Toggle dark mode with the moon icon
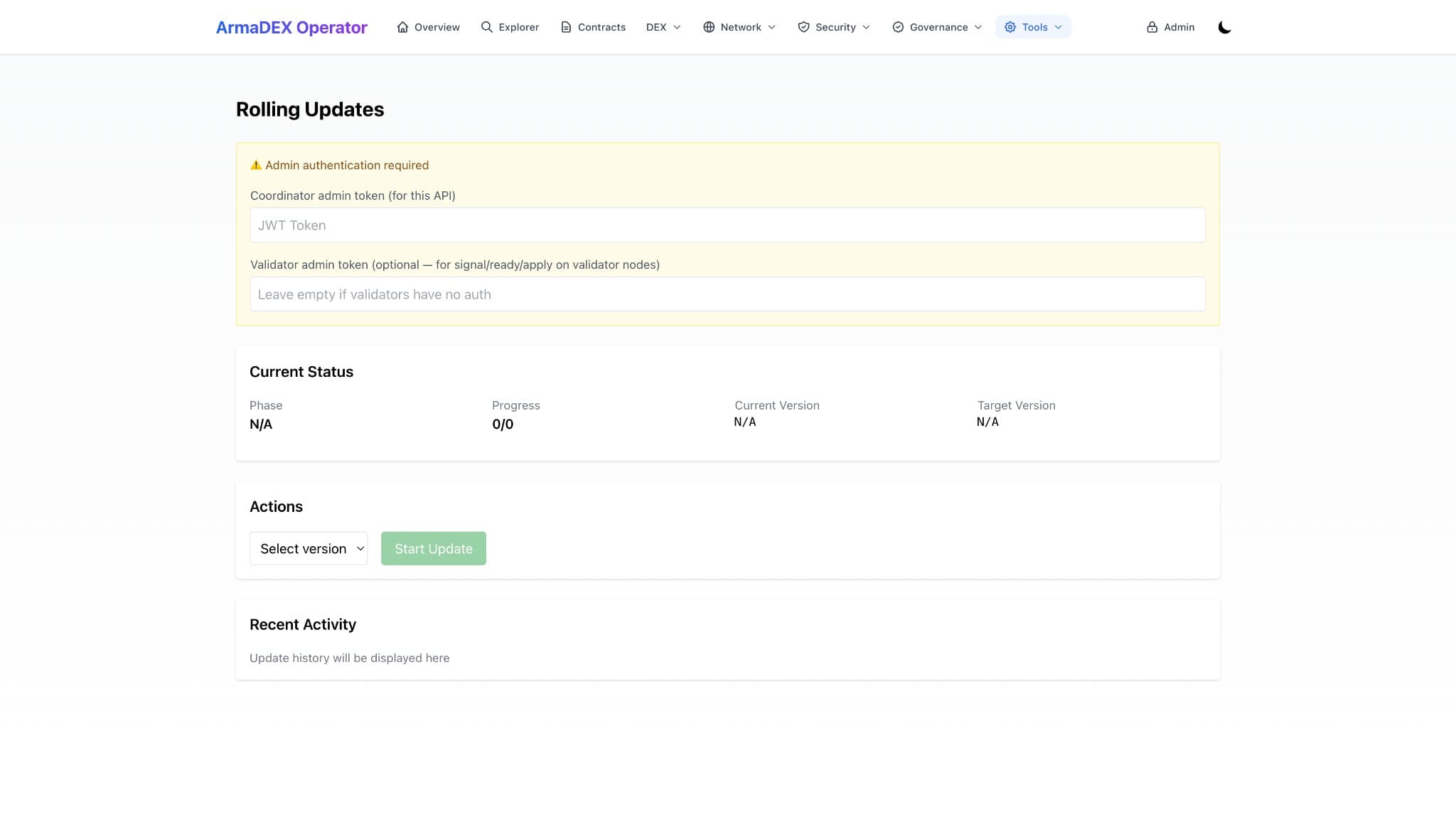Screen dimensions: 1456x839 (1225, 27)
